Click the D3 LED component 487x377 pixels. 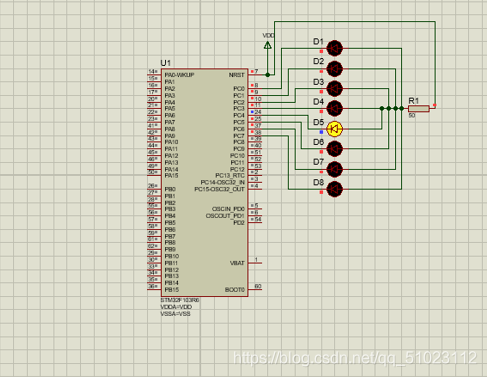(x=334, y=89)
